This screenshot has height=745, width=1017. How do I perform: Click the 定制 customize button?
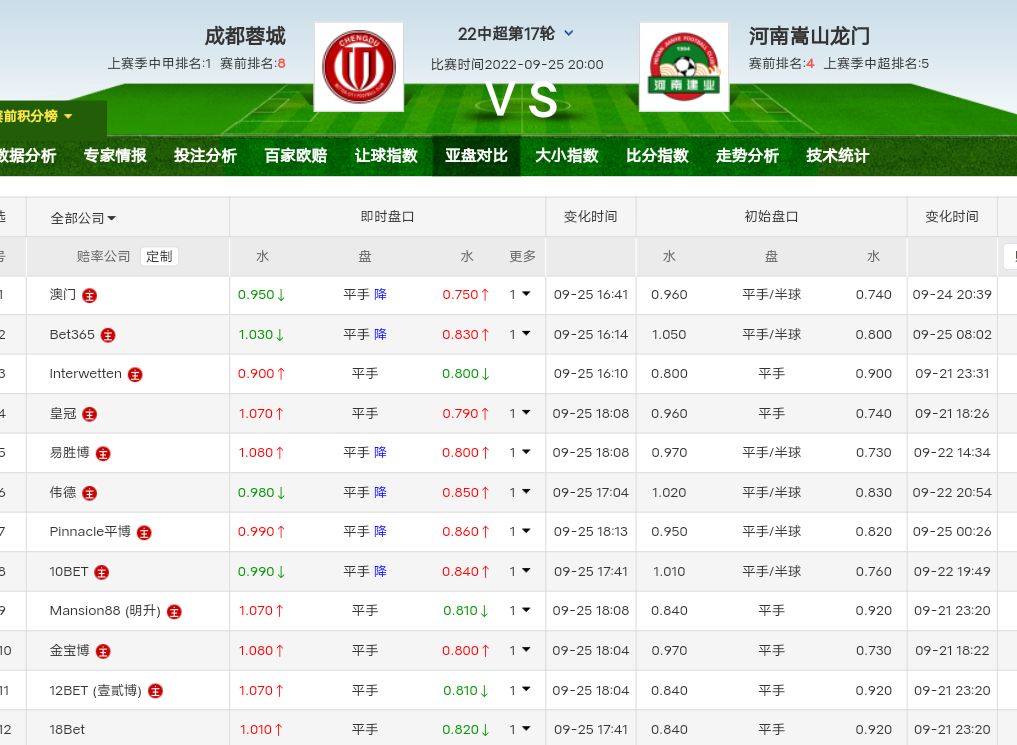point(159,256)
